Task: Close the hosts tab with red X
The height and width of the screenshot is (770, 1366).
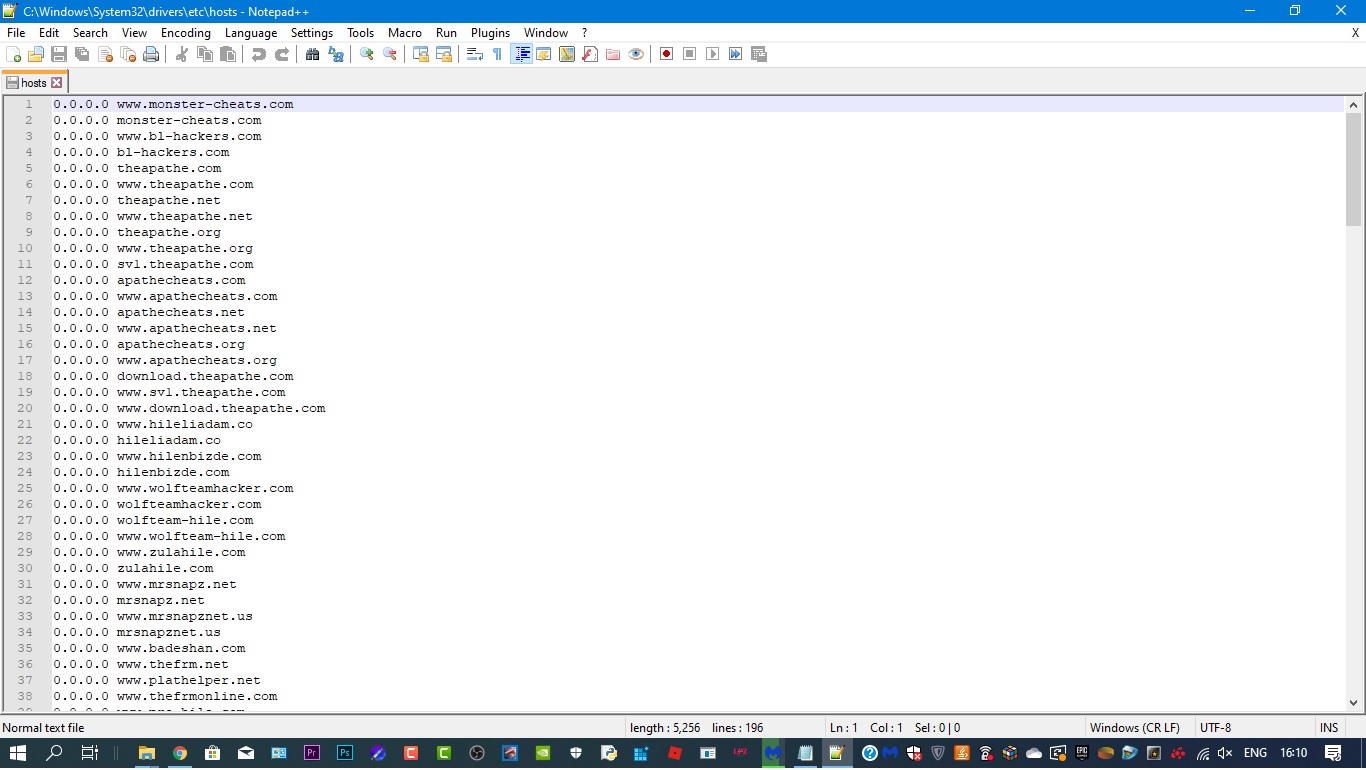Action: [56, 83]
